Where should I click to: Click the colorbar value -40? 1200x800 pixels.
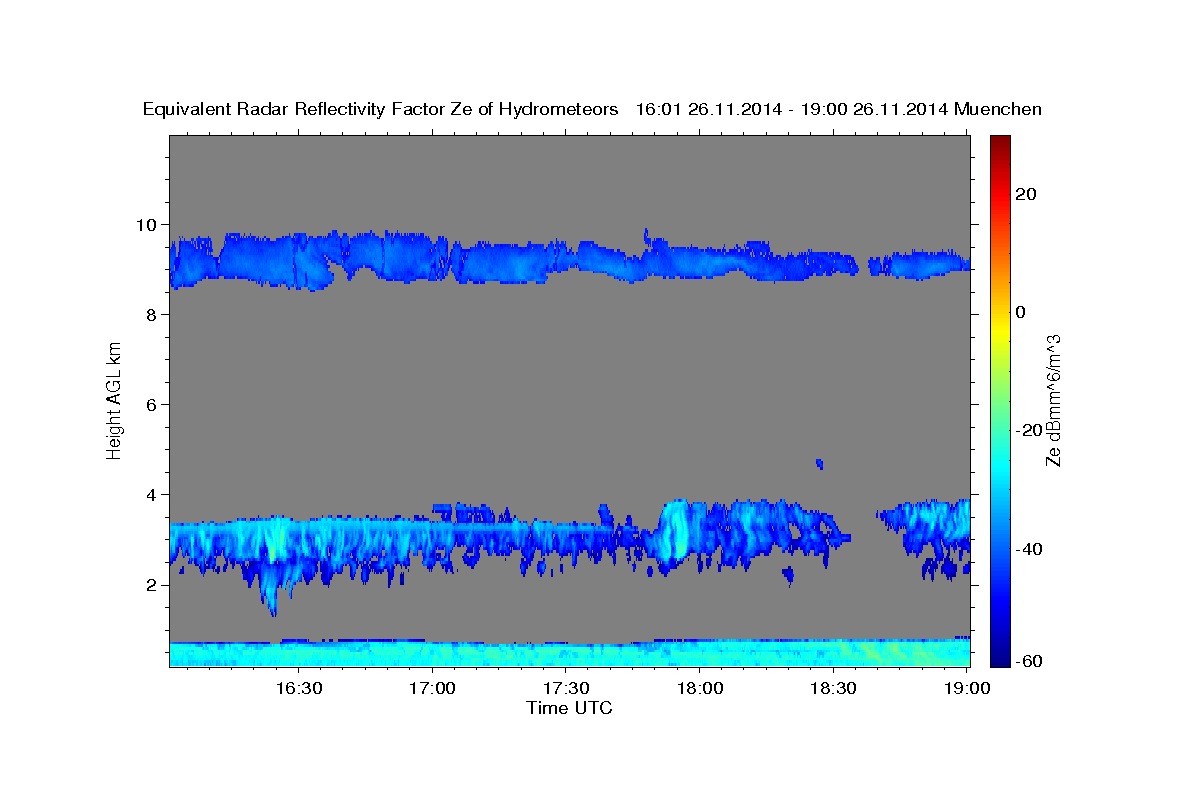(x=1027, y=548)
